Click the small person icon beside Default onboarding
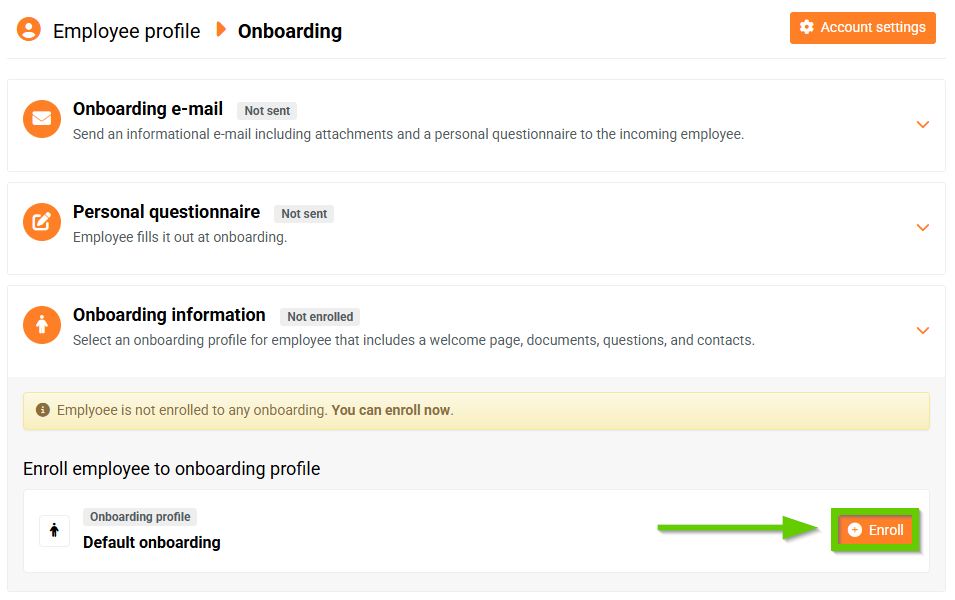The height and width of the screenshot is (600, 955). [54, 531]
